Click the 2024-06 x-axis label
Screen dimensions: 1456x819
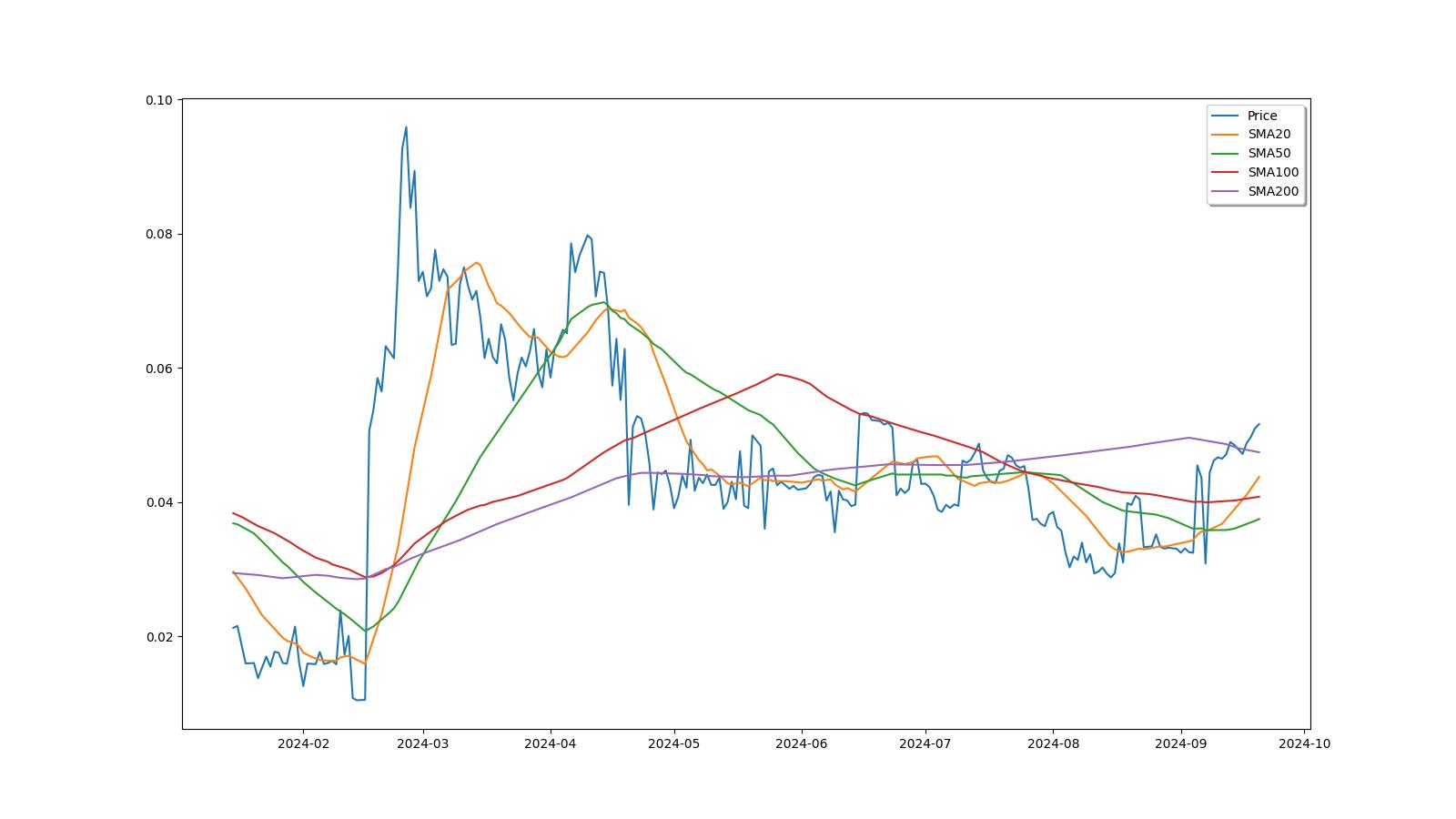pos(802,743)
